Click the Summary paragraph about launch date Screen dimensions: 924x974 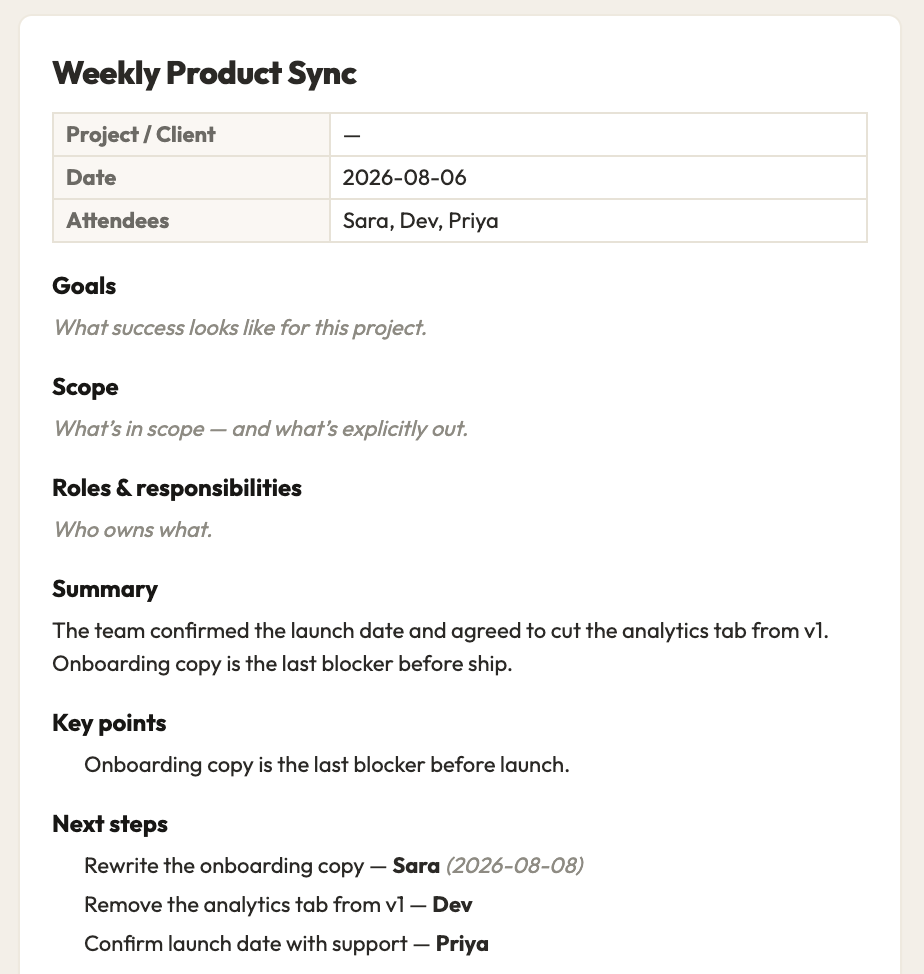click(x=440, y=647)
